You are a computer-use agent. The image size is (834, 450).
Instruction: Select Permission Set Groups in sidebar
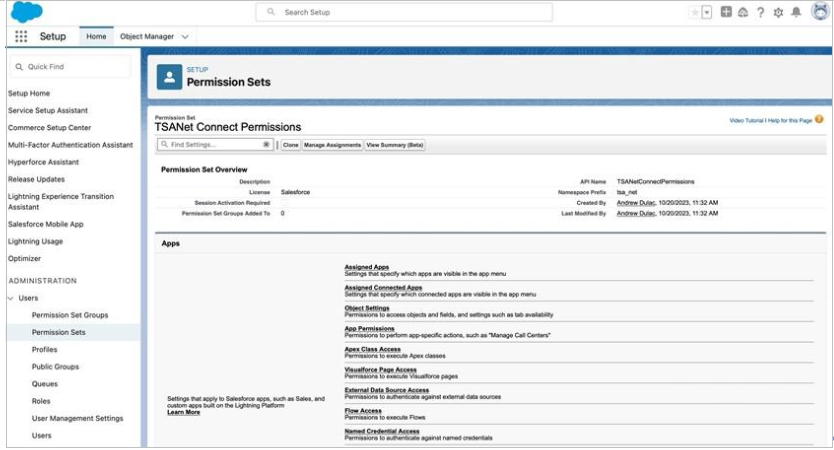(69, 315)
